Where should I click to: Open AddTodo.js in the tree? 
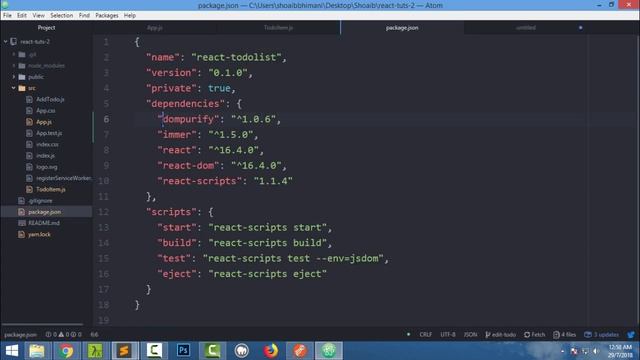[50, 99]
